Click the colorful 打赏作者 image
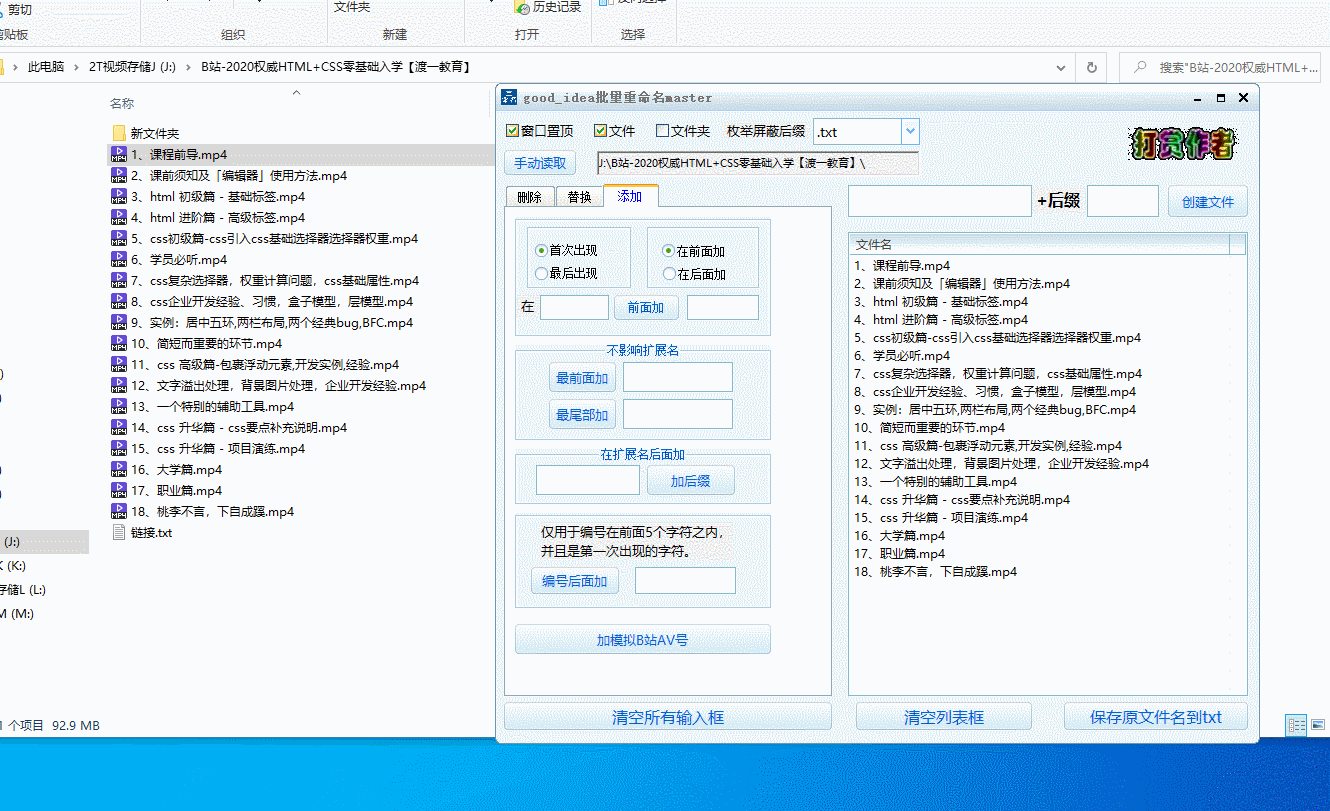1330x811 pixels. 1183,144
